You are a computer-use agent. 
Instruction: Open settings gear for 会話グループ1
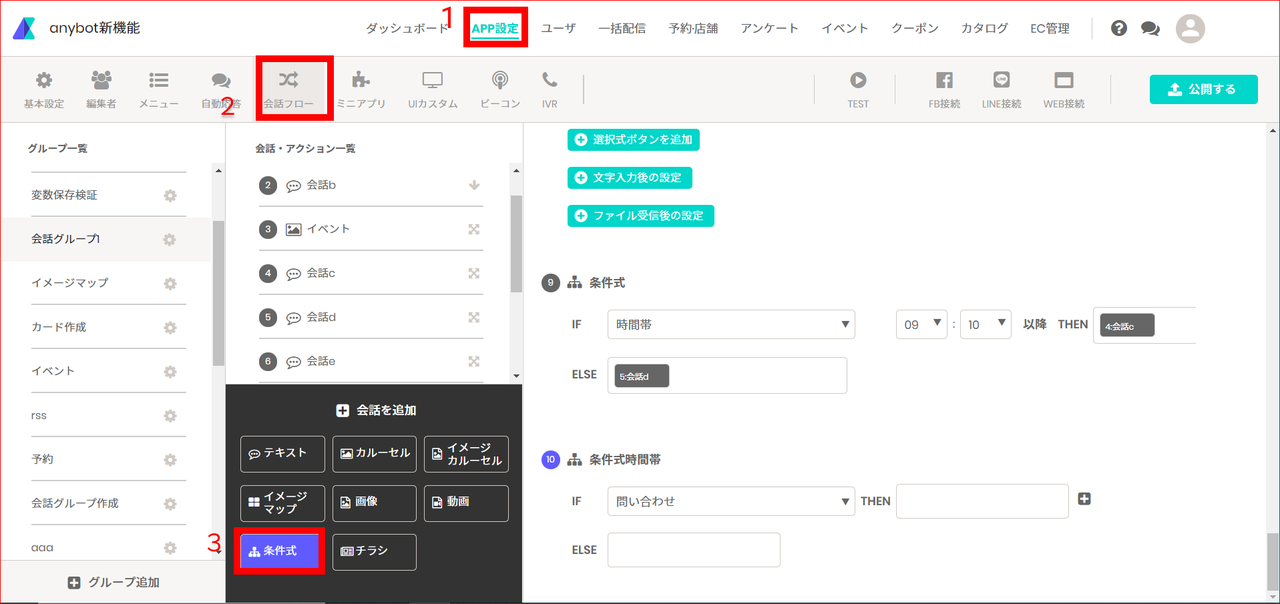[x=170, y=239]
